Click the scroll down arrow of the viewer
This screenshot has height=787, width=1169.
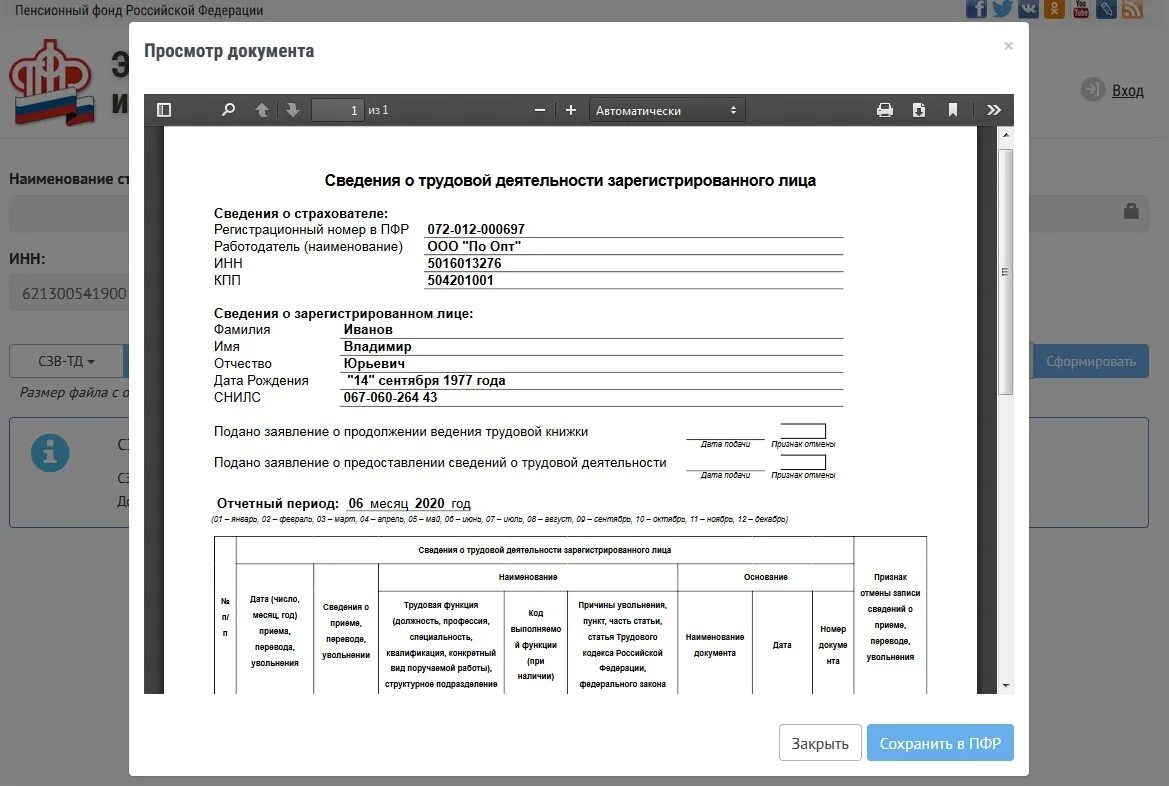1006,686
